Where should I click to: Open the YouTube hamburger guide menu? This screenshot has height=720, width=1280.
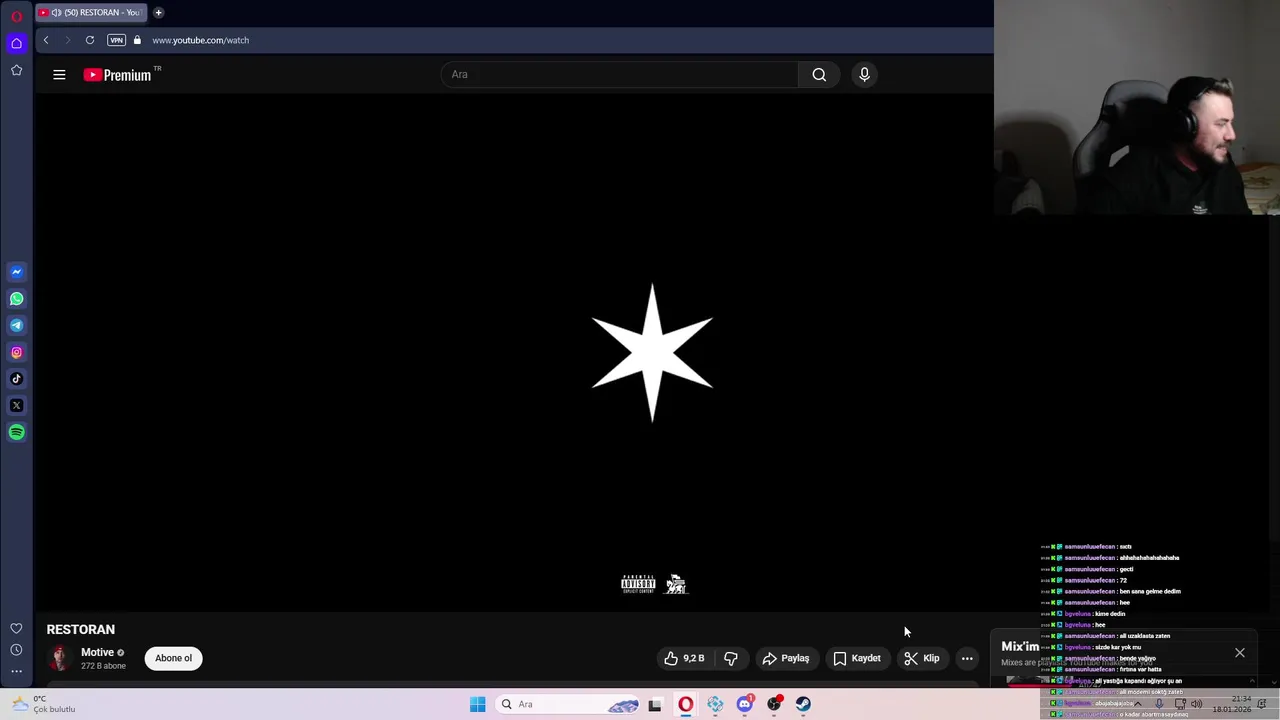coord(59,75)
